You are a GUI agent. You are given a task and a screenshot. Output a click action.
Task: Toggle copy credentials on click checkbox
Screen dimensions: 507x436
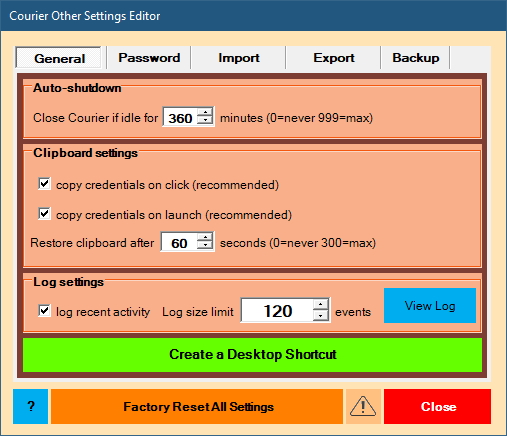pyautogui.click(x=45, y=184)
